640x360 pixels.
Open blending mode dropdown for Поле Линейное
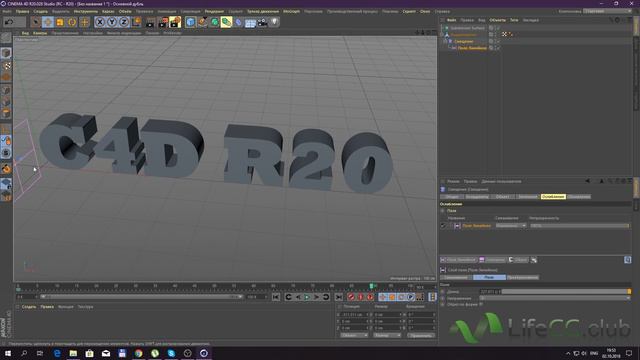coord(511,226)
